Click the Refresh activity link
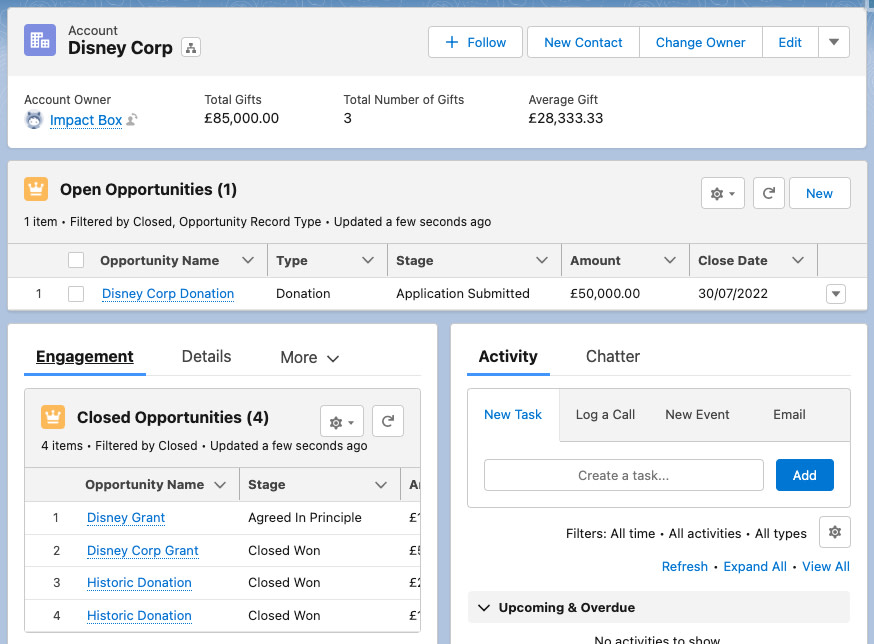The height and width of the screenshot is (644, 874). coord(684,566)
